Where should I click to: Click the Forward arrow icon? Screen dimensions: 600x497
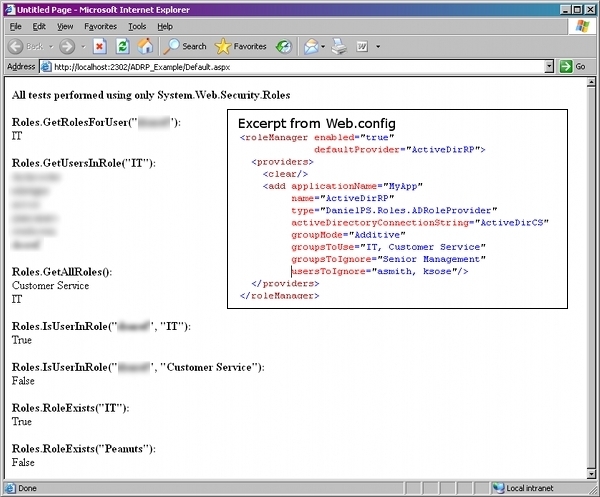[x=67, y=47]
